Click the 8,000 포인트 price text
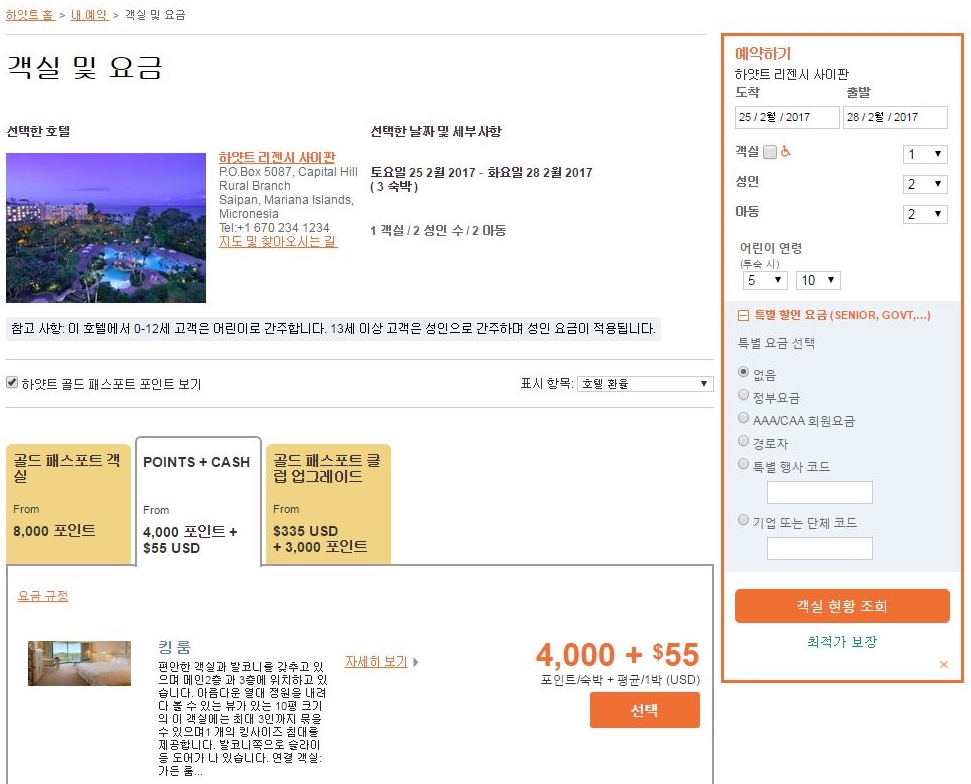The height and width of the screenshot is (784, 971). 54,531
